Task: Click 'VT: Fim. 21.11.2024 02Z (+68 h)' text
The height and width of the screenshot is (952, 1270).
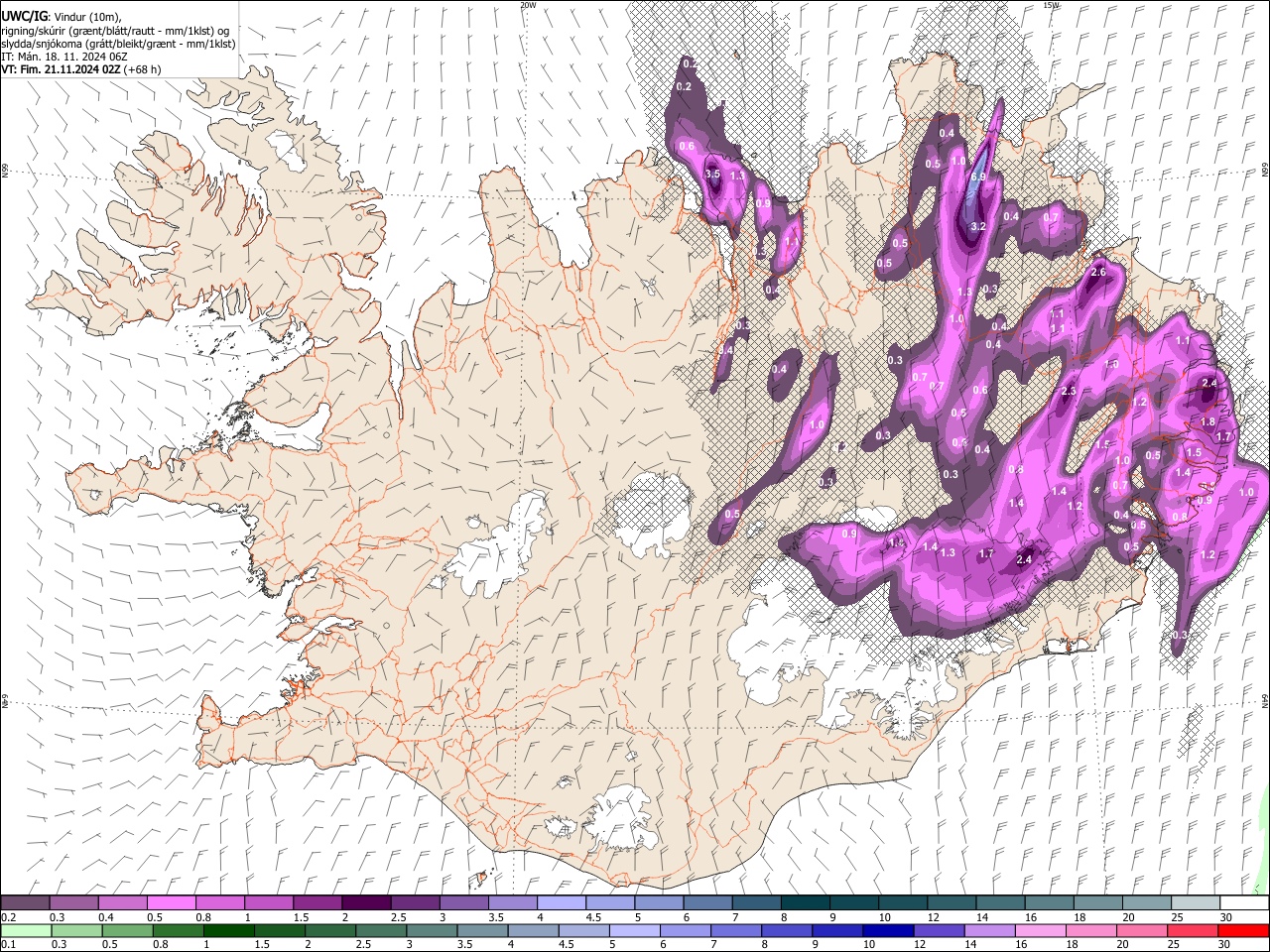Action: pyautogui.click(x=81, y=69)
